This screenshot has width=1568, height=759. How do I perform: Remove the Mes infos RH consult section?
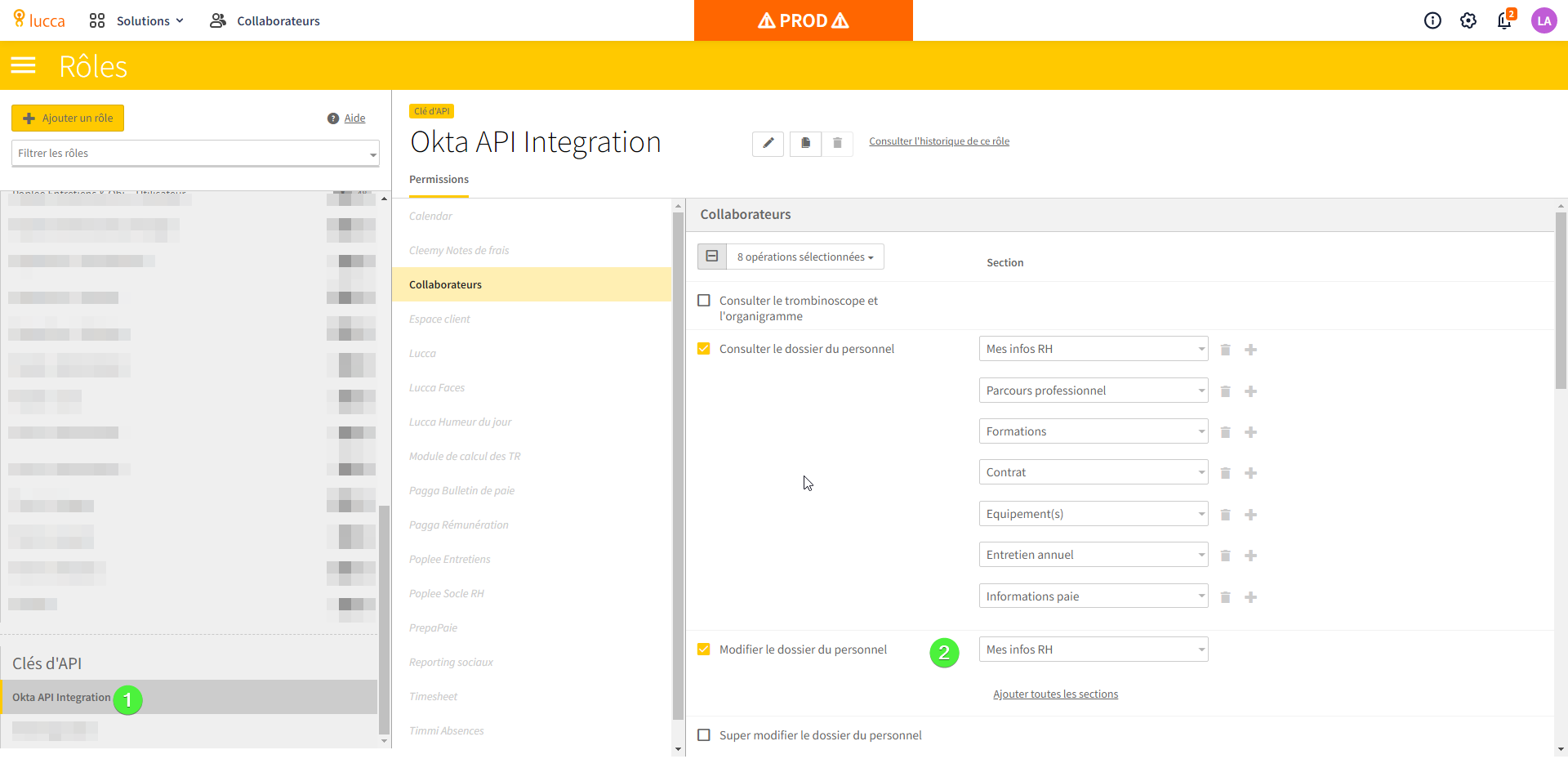[1225, 350]
